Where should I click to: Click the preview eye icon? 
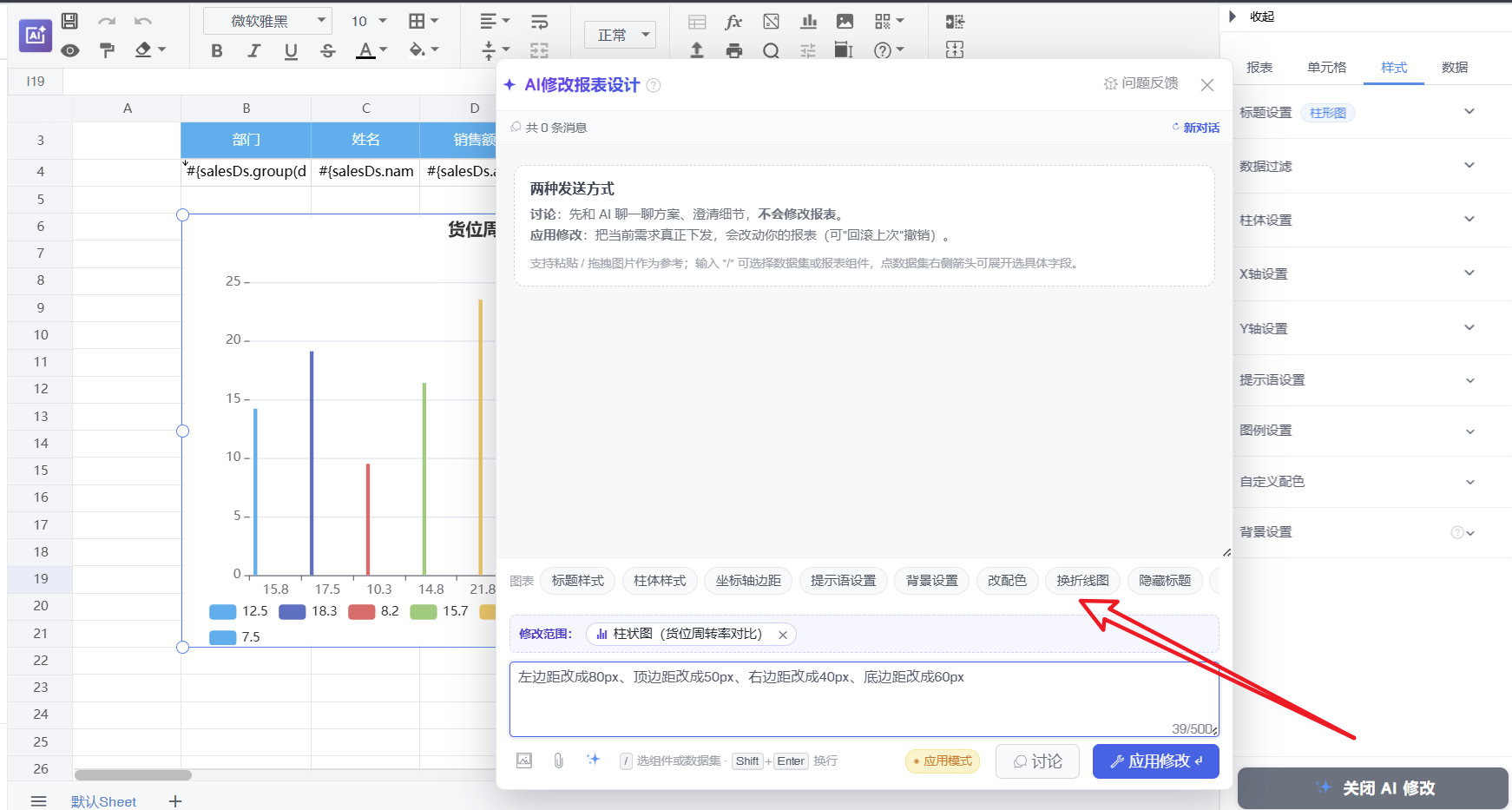click(x=70, y=50)
